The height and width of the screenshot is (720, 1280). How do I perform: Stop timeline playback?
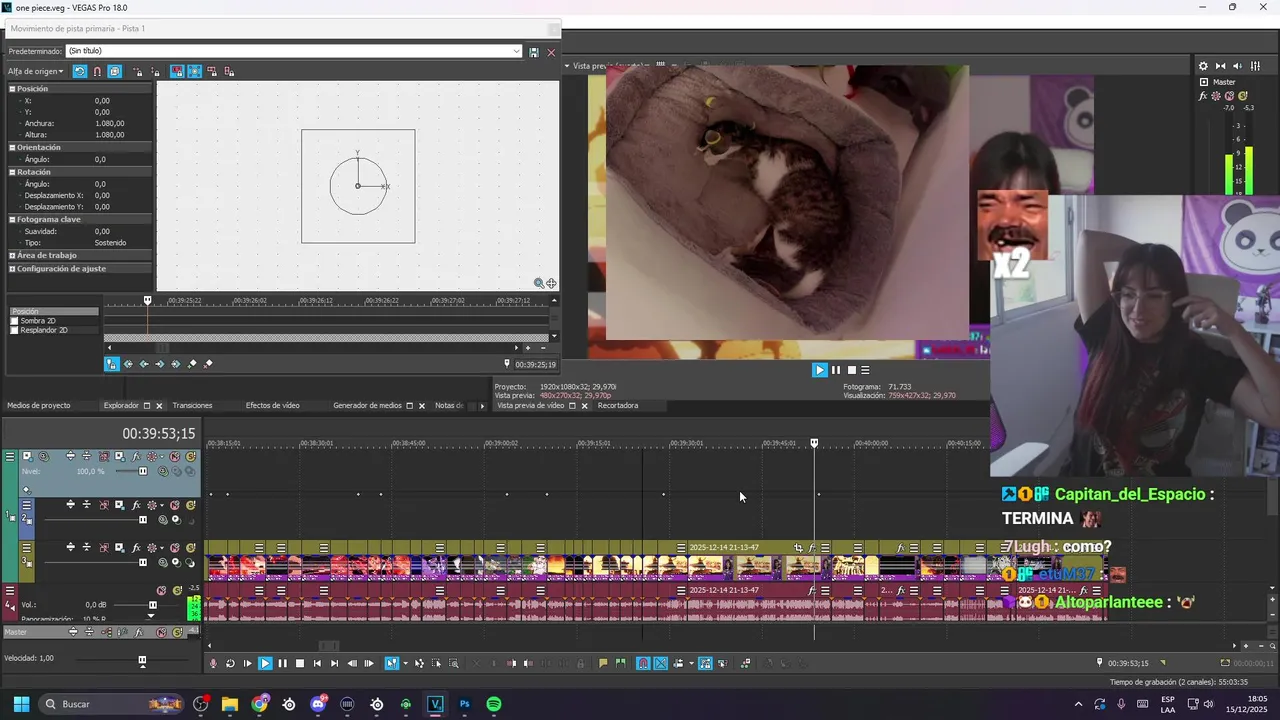coord(300,663)
